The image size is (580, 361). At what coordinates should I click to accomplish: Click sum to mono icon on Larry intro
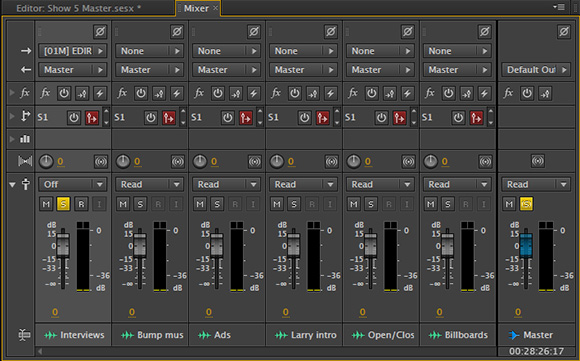pos(331,161)
